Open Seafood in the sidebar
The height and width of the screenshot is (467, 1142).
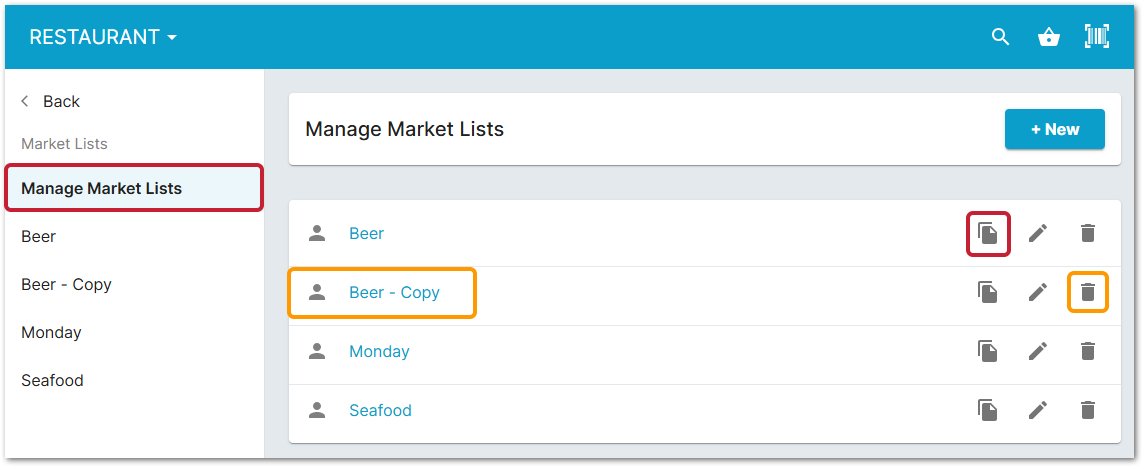(52, 380)
